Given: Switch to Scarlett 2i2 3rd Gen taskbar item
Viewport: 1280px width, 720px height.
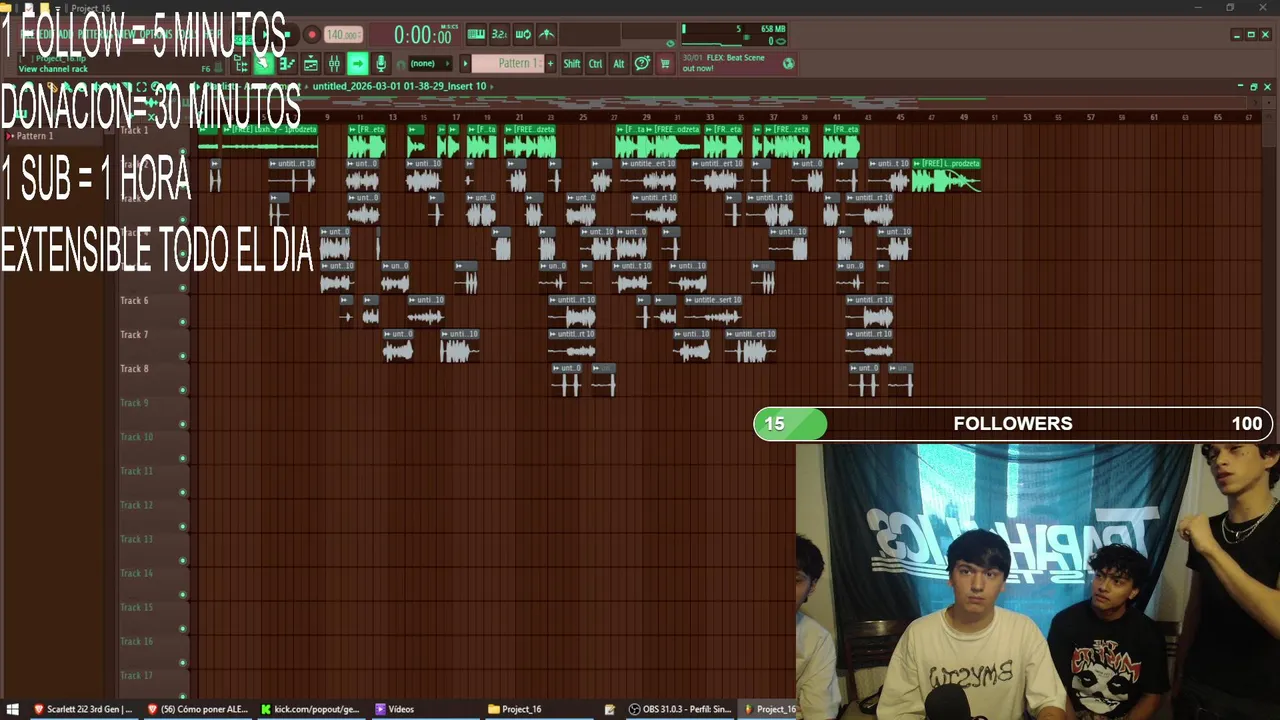Looking at the screenshot, I should pos(83,709).
